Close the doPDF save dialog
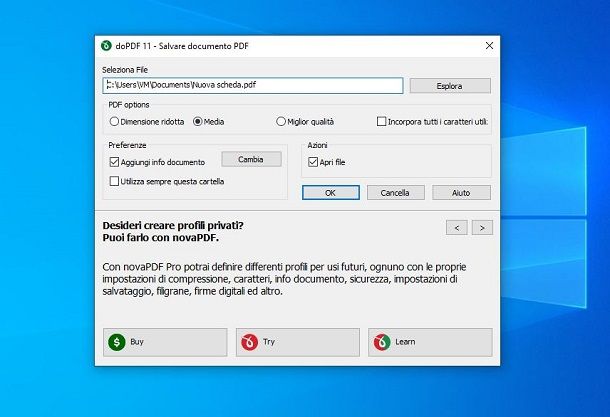The image size is (610, 417). click(x=489, y=46)
